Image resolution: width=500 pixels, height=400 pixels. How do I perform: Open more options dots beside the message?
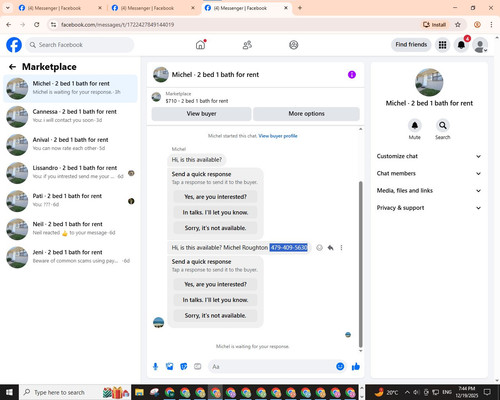(x=341, y=248)
